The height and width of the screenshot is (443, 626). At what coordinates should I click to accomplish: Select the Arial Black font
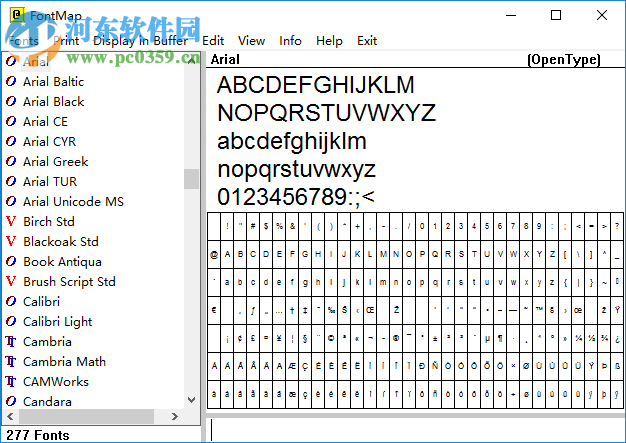[x=53, y=101]
